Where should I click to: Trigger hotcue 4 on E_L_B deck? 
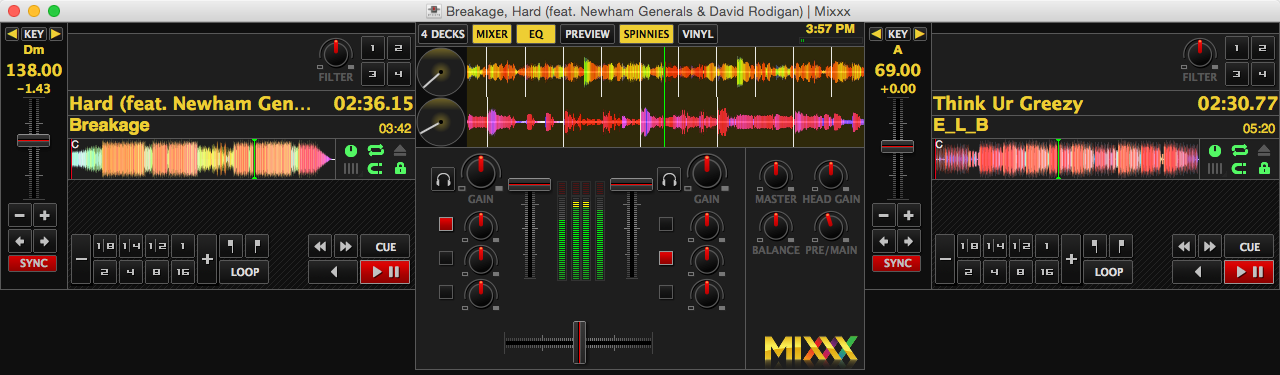pyautogui.click(x=1262, y=73)
